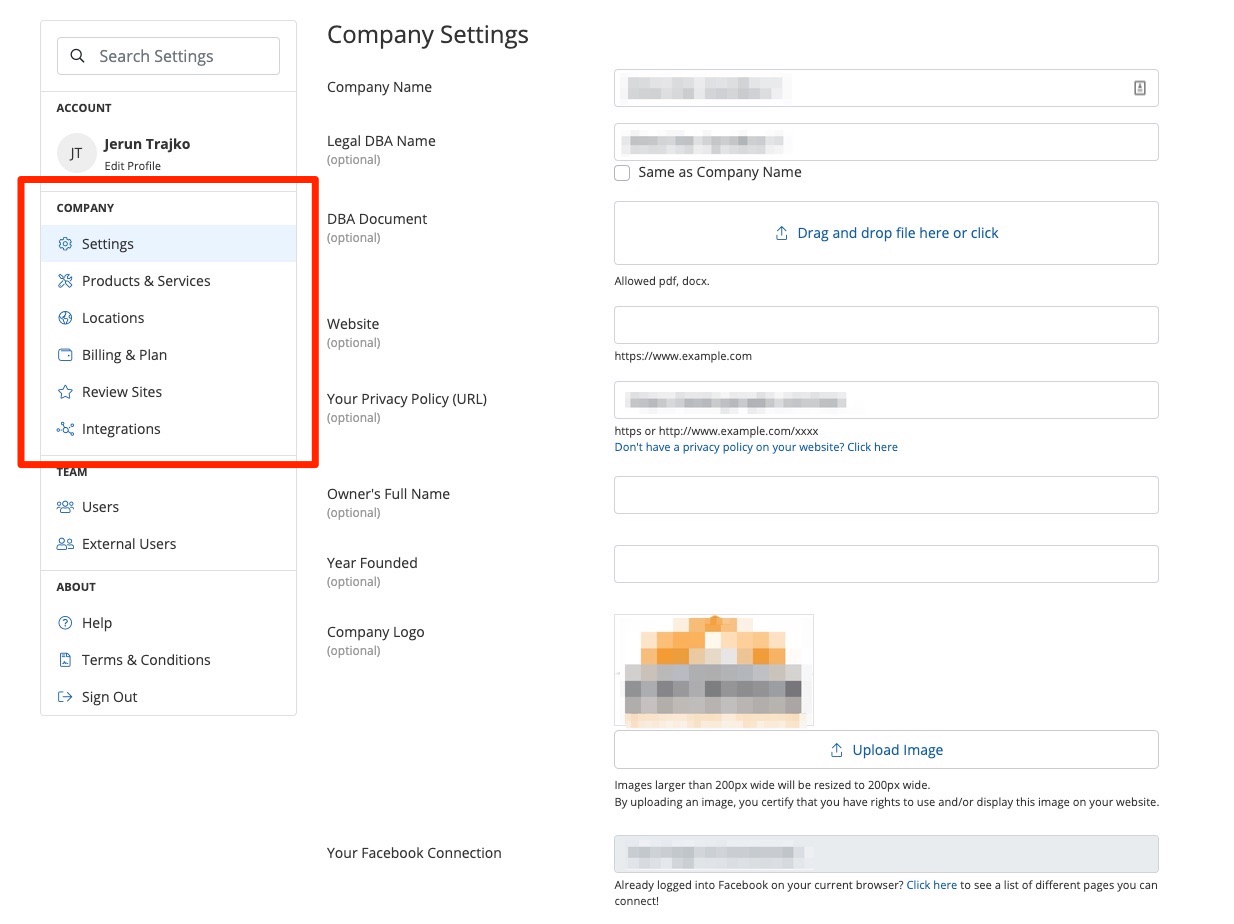Click the Locations globe icon
The height and width of the screenshot is (924, 1234).
click(65, 318)
